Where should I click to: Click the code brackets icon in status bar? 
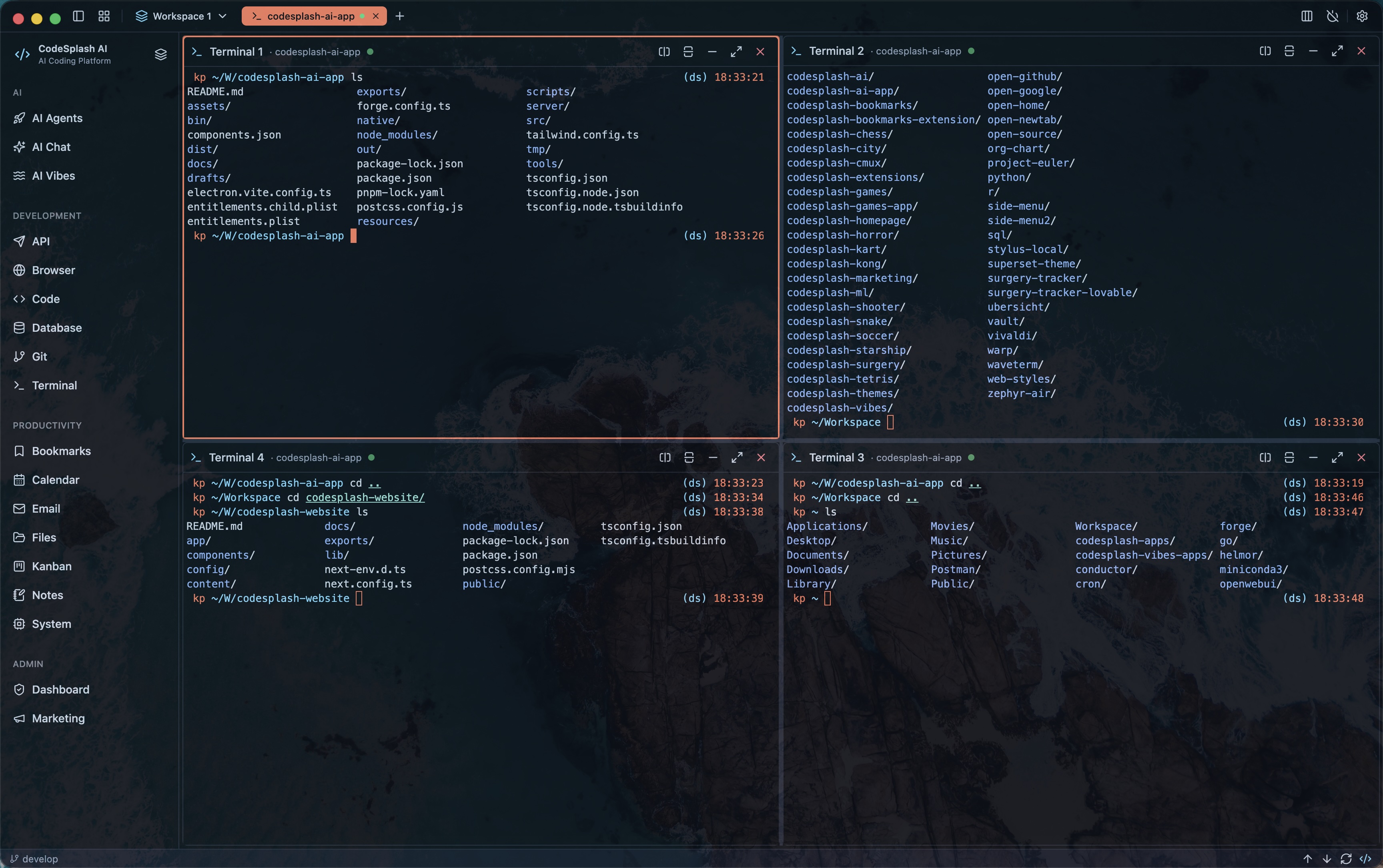click(x=1365, y=859)
